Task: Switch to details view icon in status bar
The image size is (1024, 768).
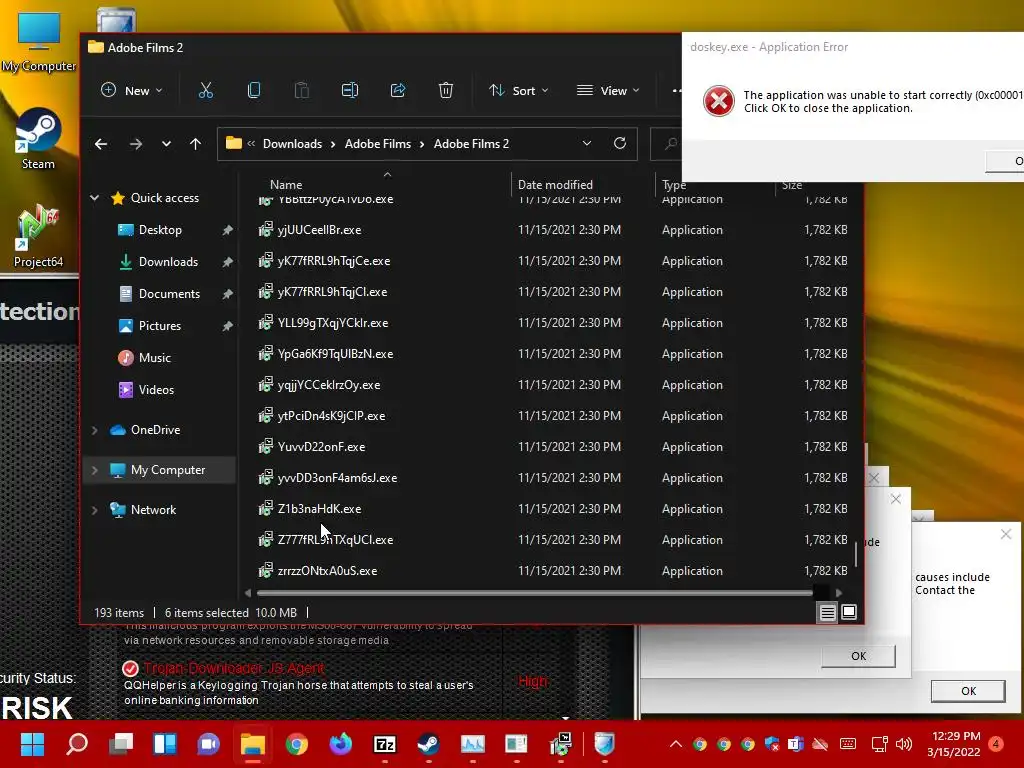Action: coord(827,613)
